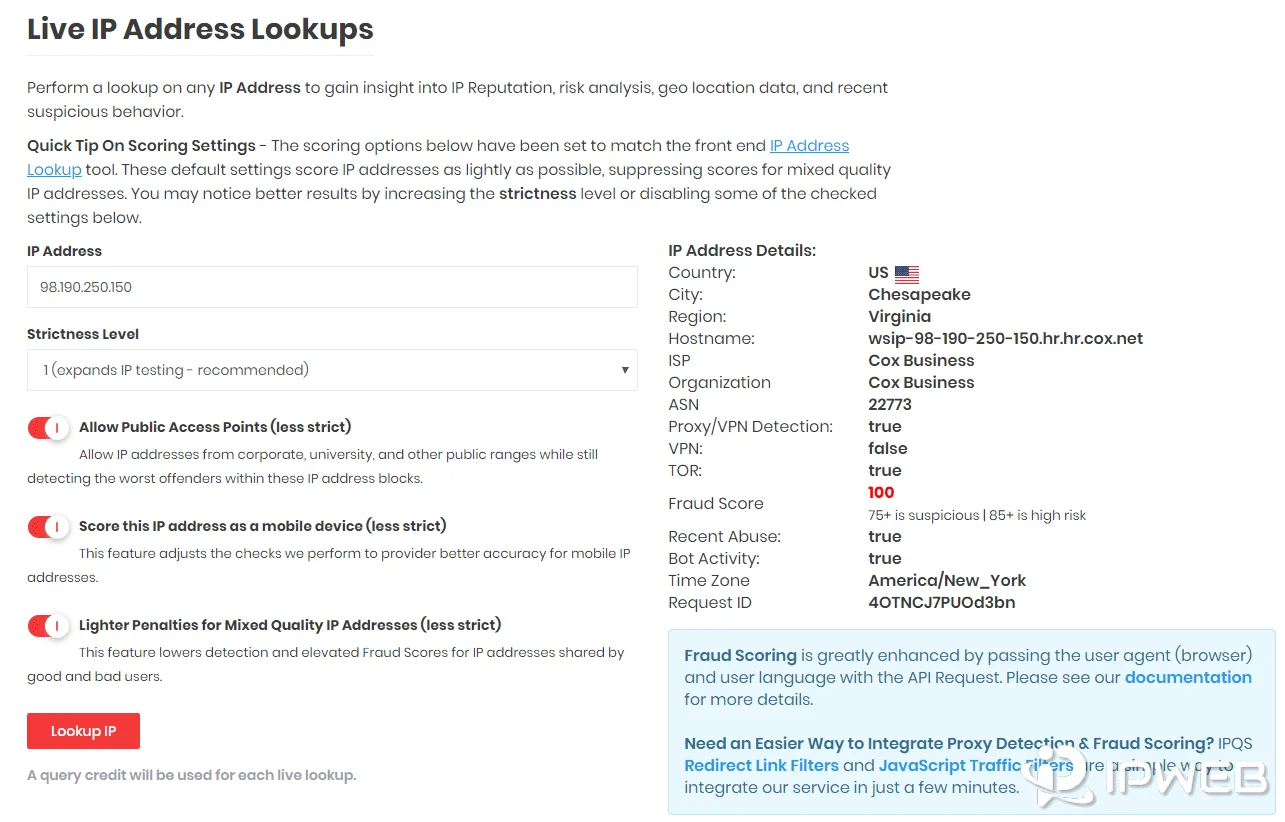Click the US flag icon
The image size is (1285, 822).
906,273
